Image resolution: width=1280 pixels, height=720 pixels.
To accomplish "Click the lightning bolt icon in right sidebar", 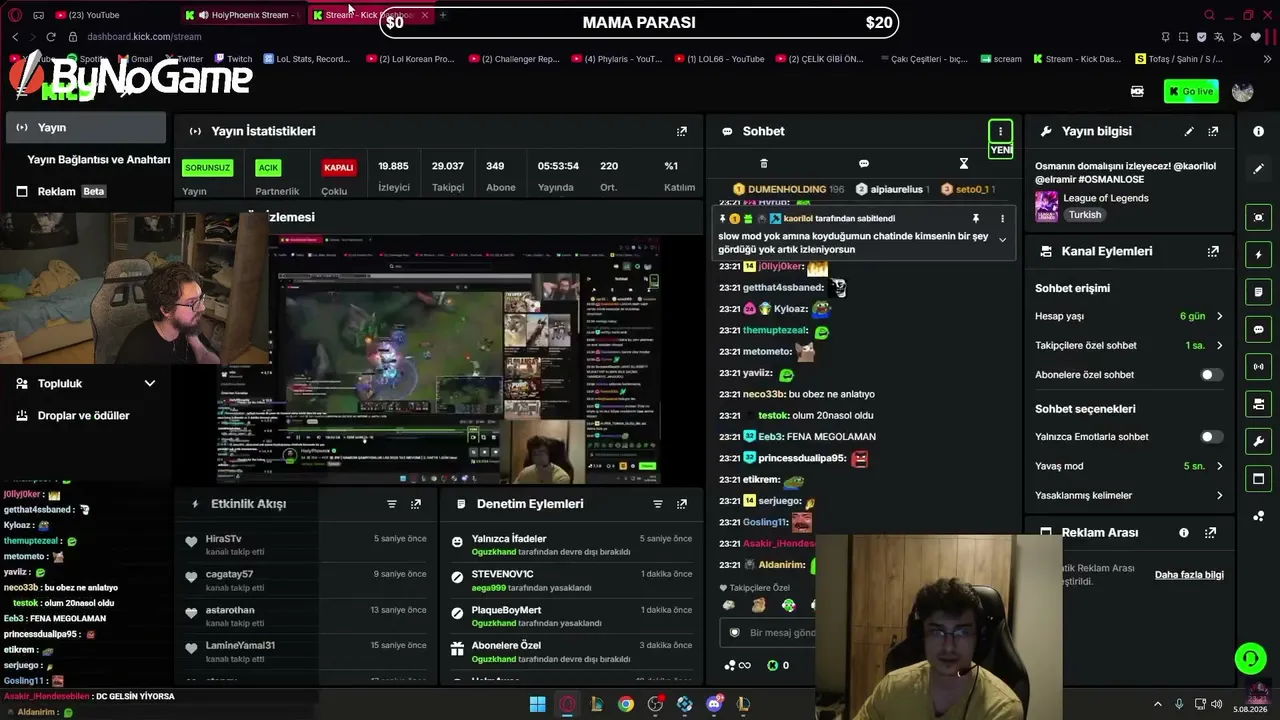I will point(1258,255).
